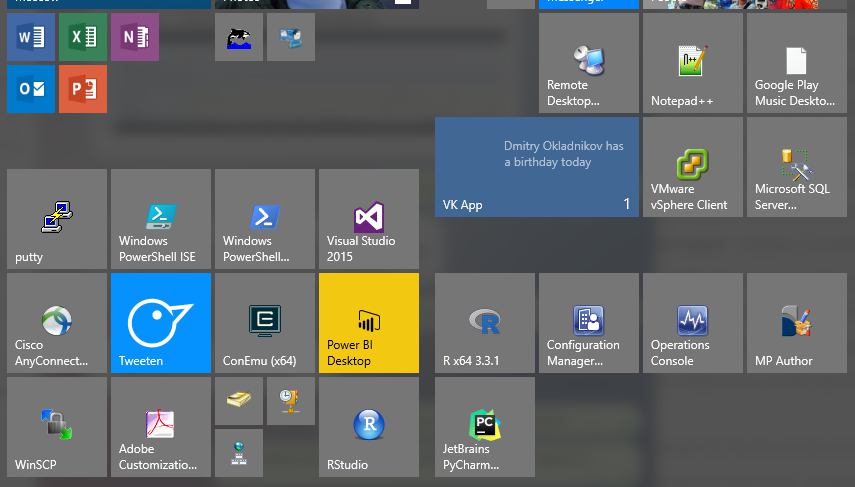The width and height of the screenshot is (855, 487).
Task: Open the purple OneNote tile
Action: (x=135, y=37)
